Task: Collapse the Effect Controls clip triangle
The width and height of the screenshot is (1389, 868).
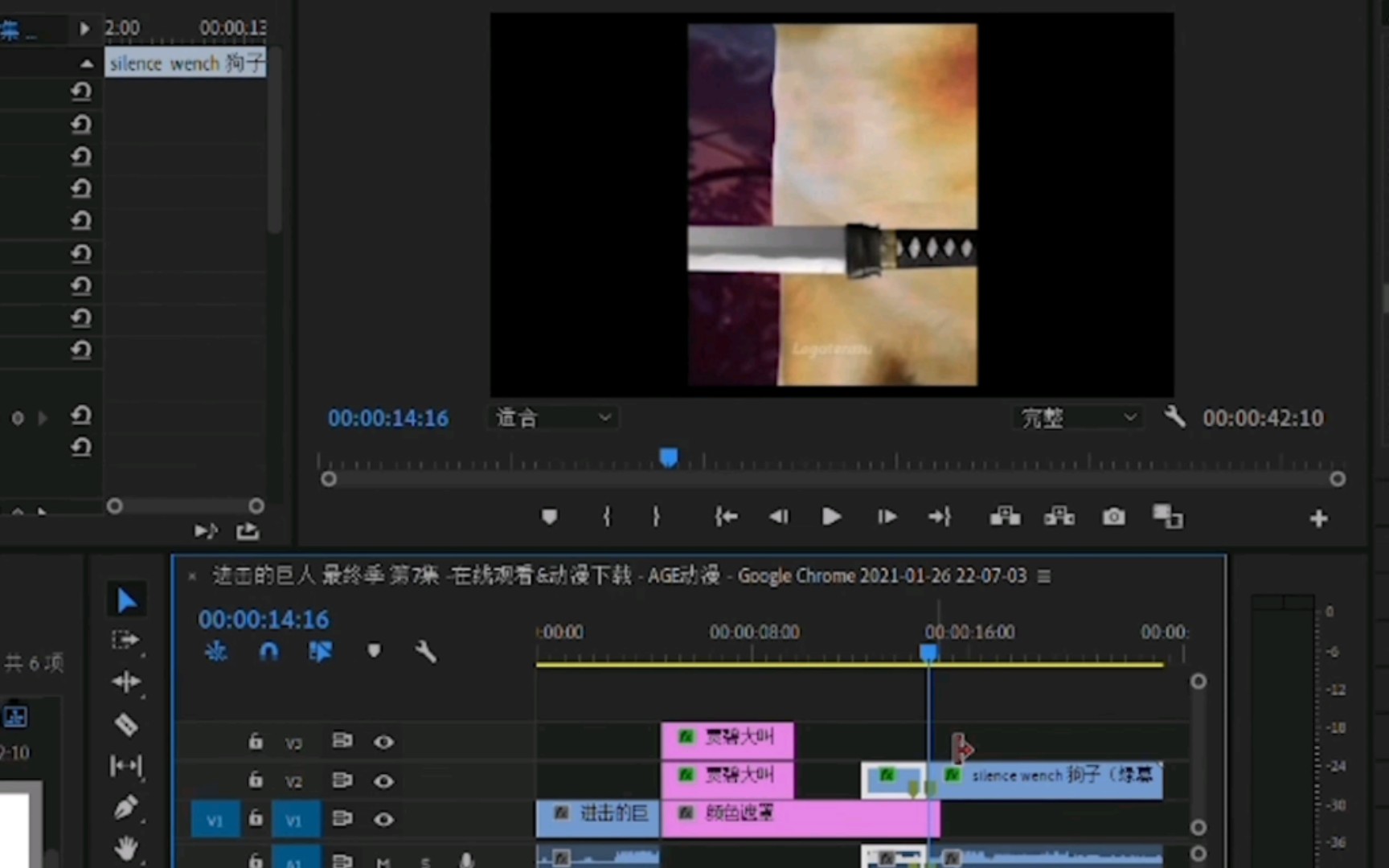Action: coord(87,63)
